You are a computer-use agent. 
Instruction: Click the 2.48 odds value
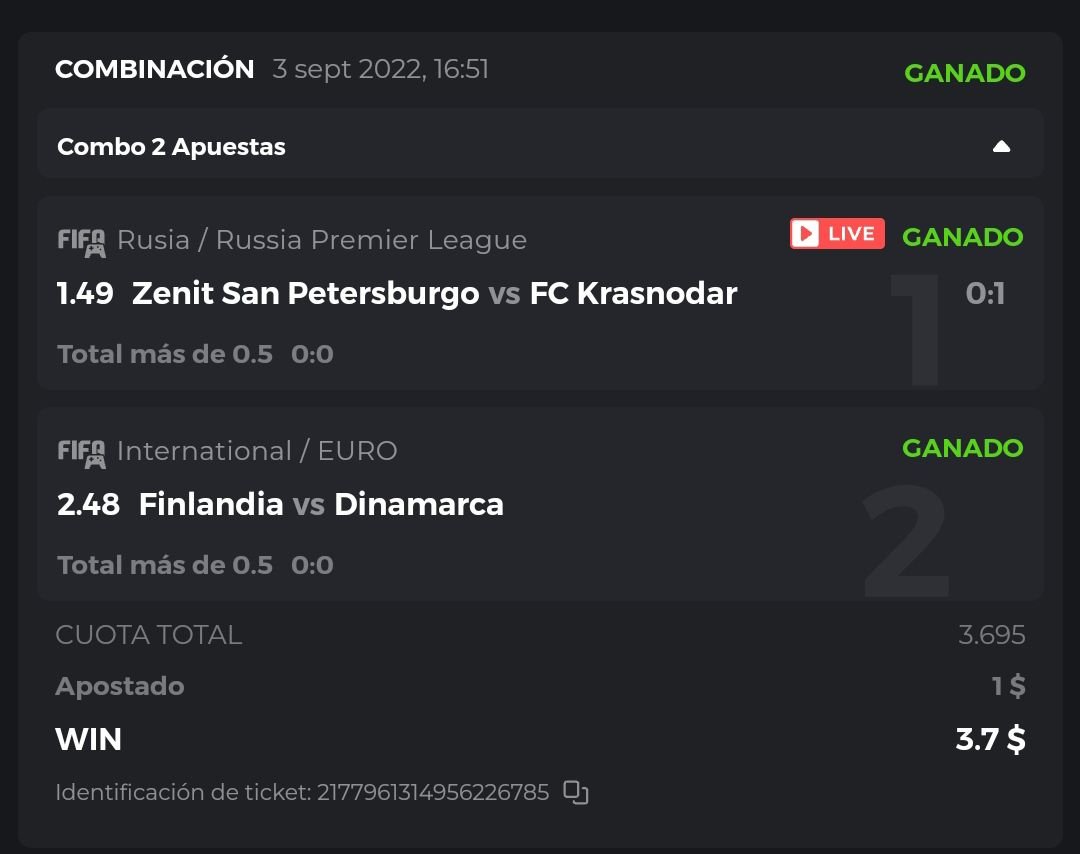coord(88,504)
